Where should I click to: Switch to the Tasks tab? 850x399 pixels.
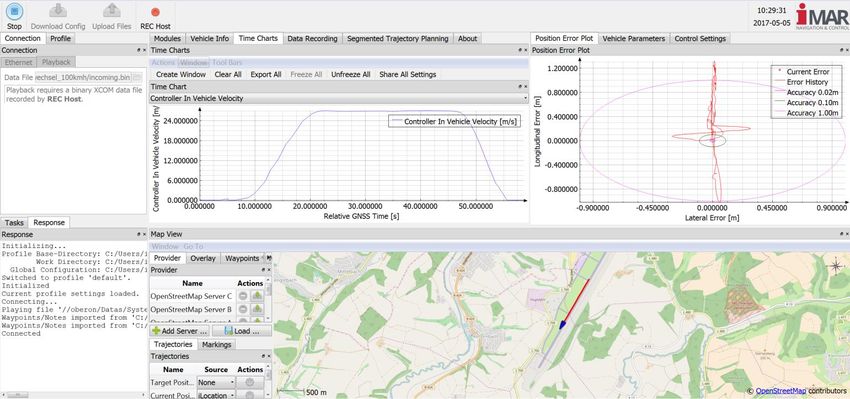coord(15,222)
